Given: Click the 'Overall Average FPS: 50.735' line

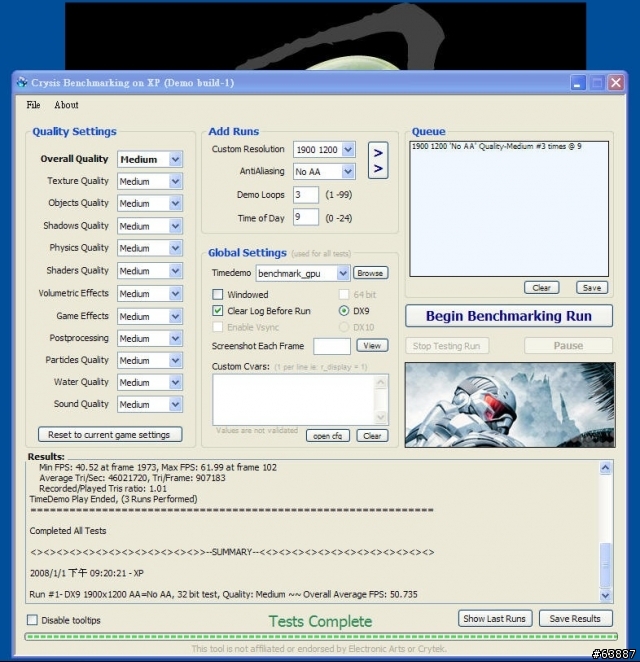Looking at the screenshot, I should (x=360, y=594).
